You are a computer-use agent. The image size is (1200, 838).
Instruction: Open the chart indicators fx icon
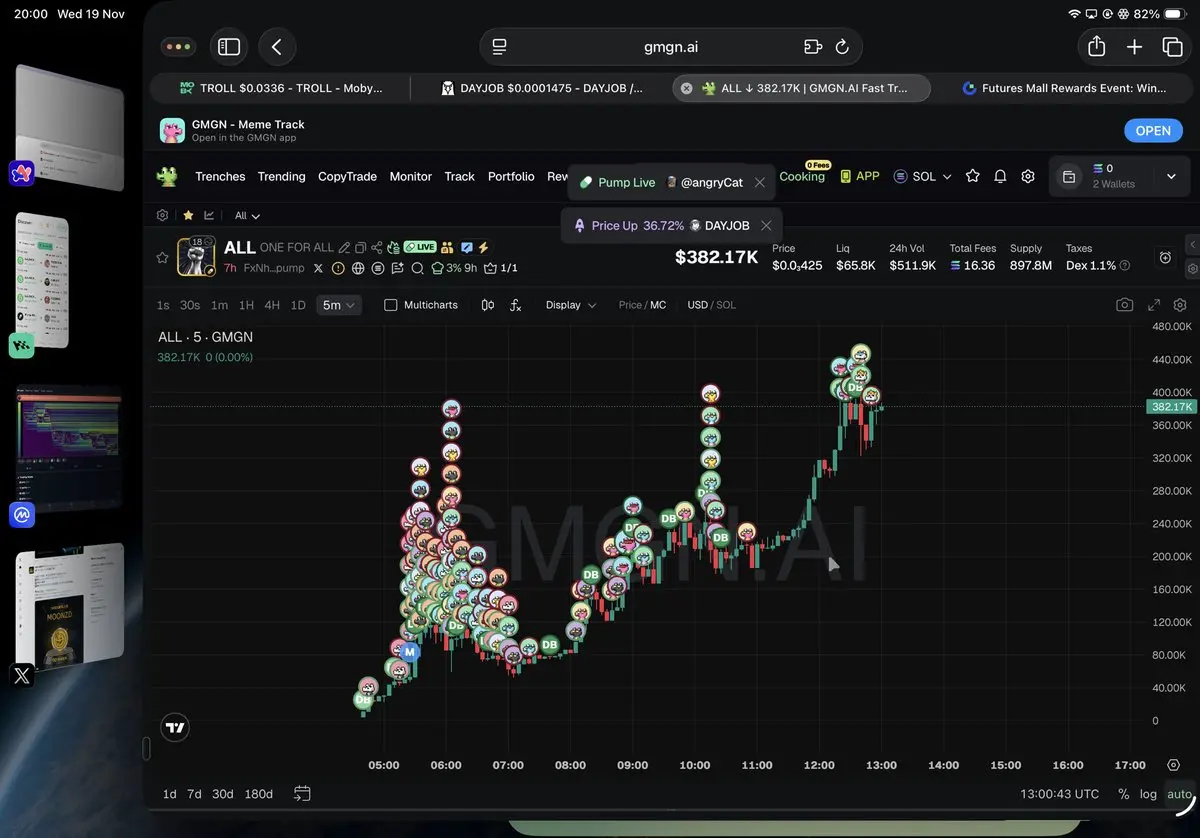(515, 305)
